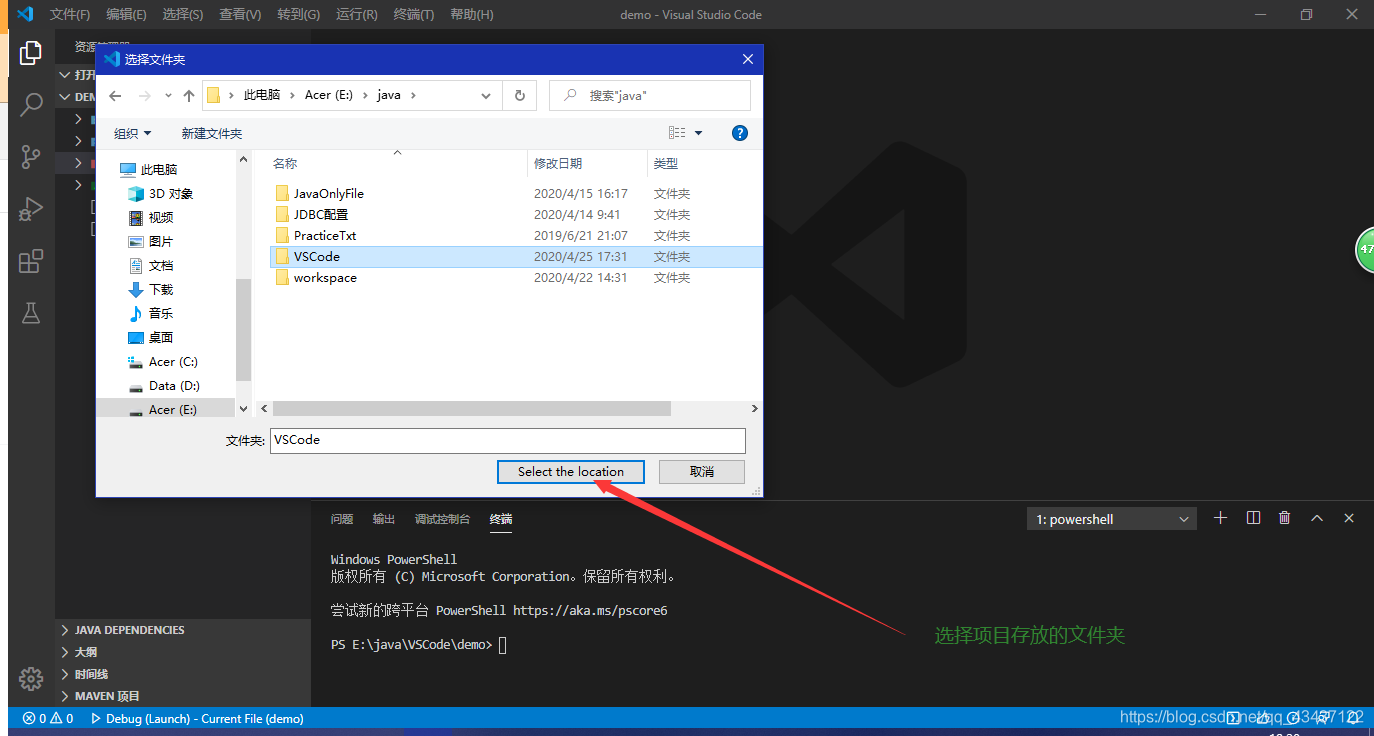The height and width of the screenshot is (736, 1374).
Task: Open the Run and Debug view
Action: click(x=31, y=208)
